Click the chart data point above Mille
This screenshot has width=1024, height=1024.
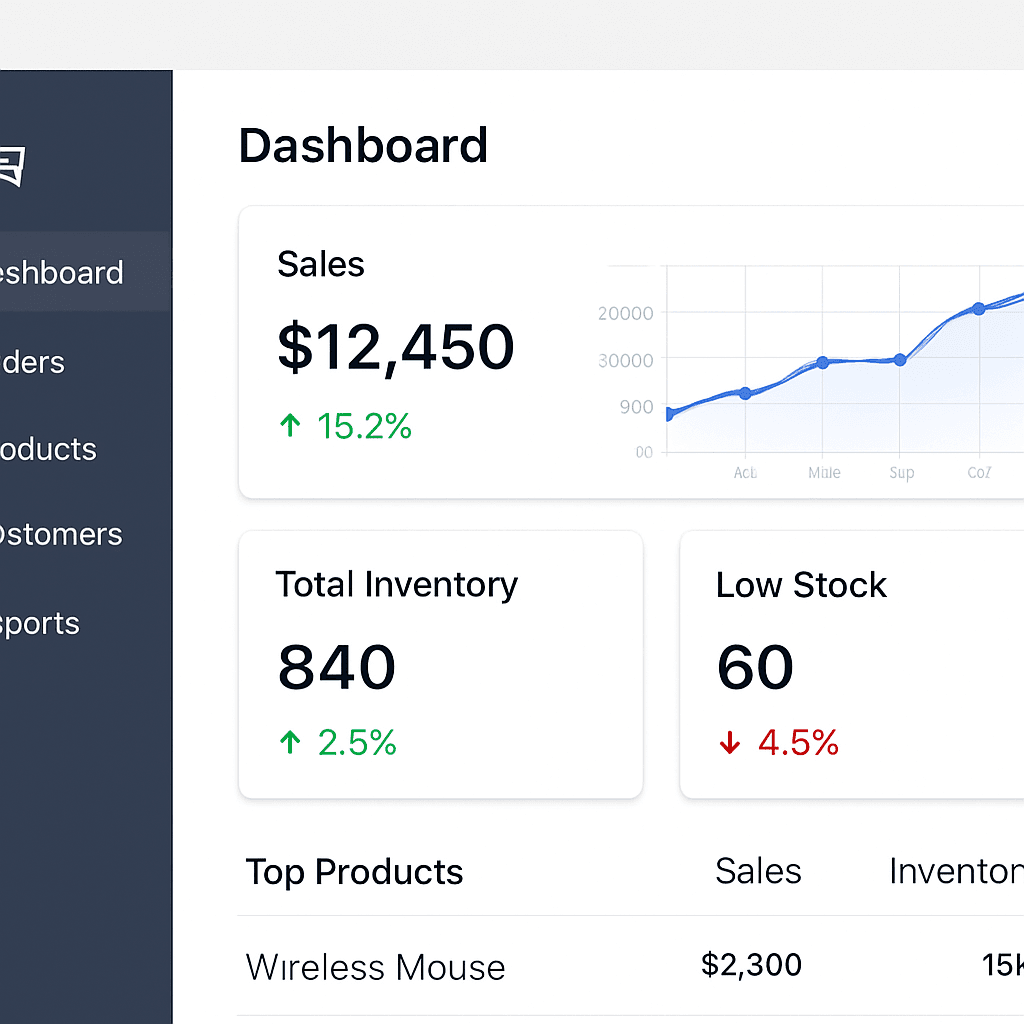823,362
